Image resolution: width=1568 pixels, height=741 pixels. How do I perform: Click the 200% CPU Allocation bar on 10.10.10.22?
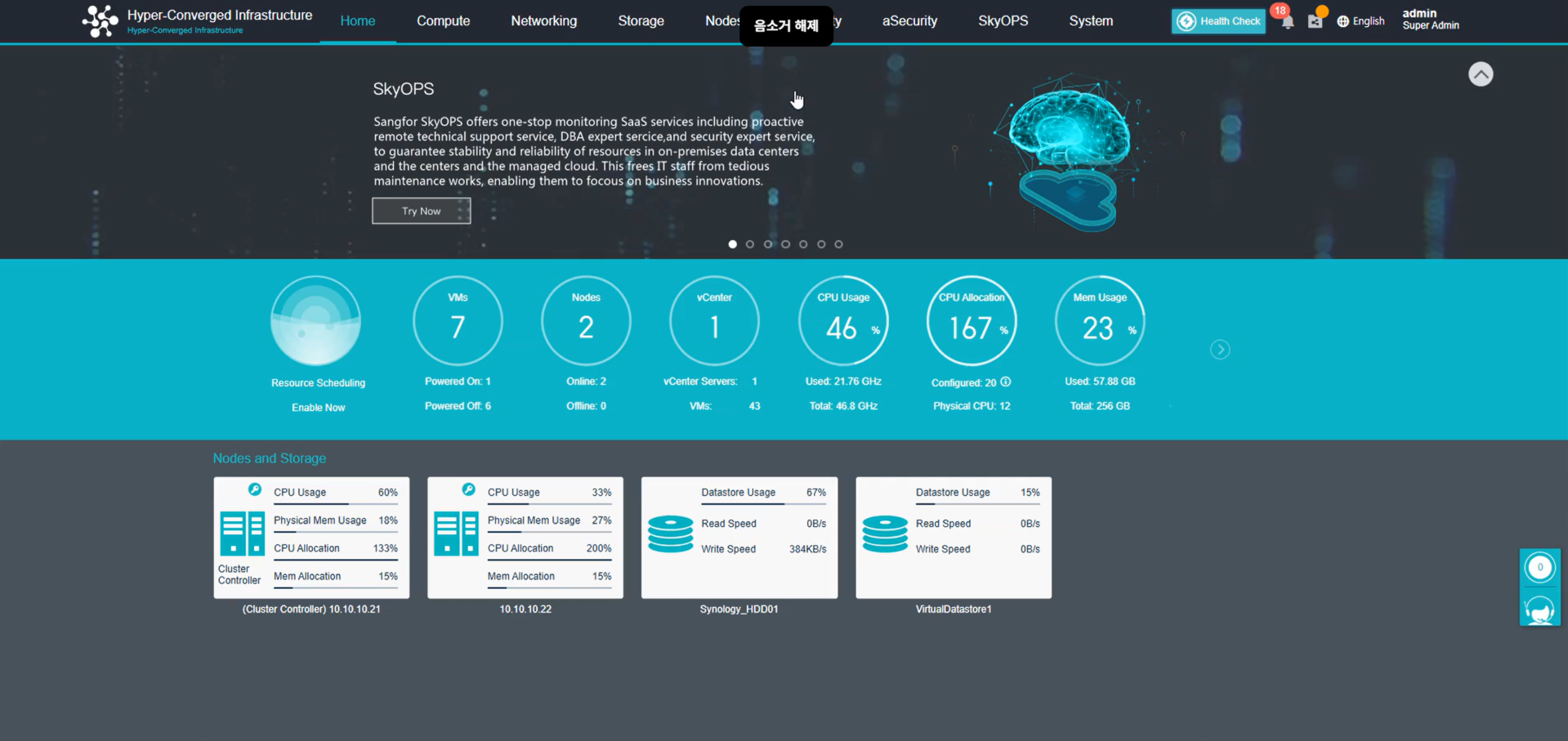549,560
